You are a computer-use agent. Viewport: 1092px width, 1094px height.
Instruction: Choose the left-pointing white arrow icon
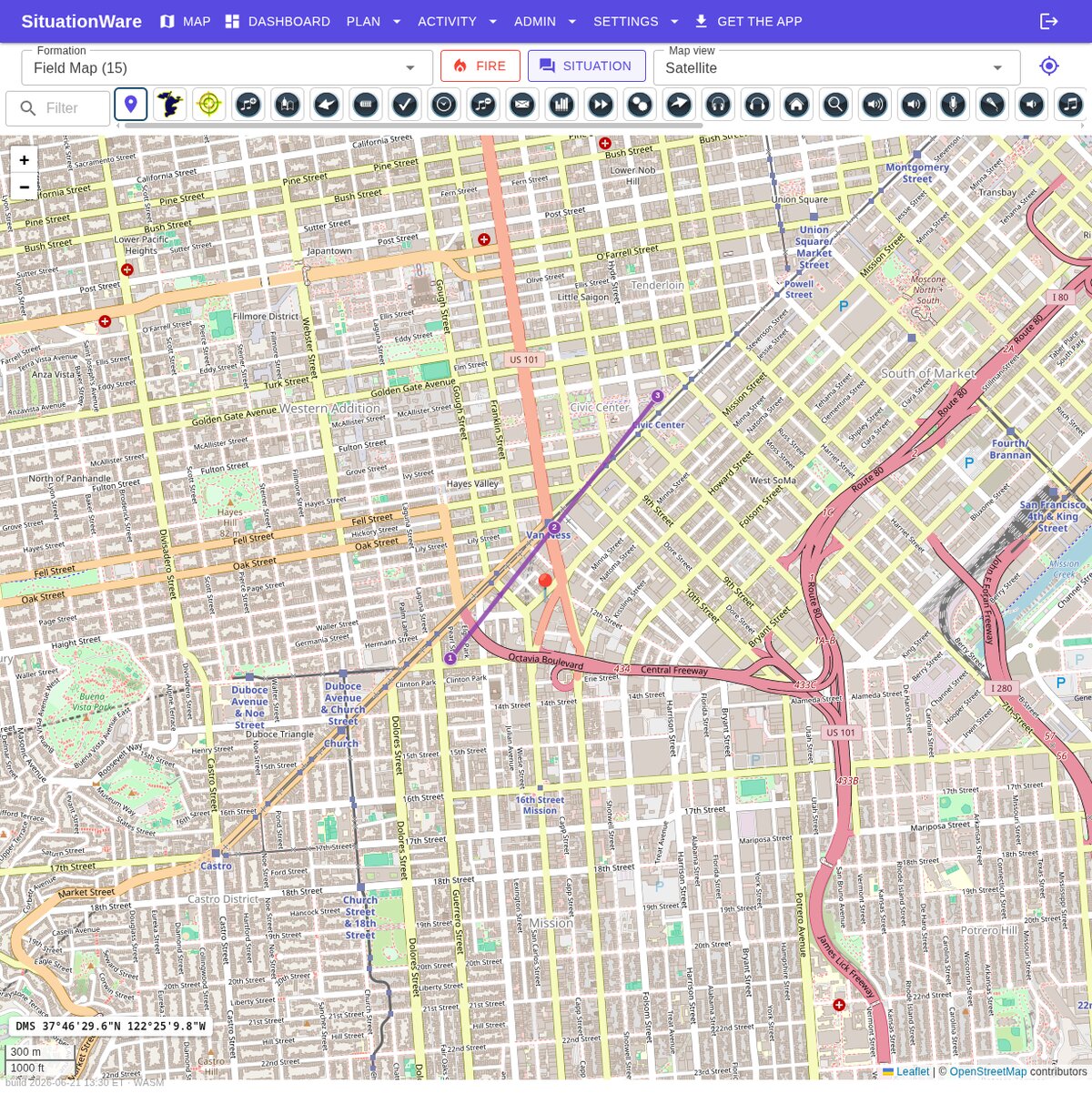[326, 105]
